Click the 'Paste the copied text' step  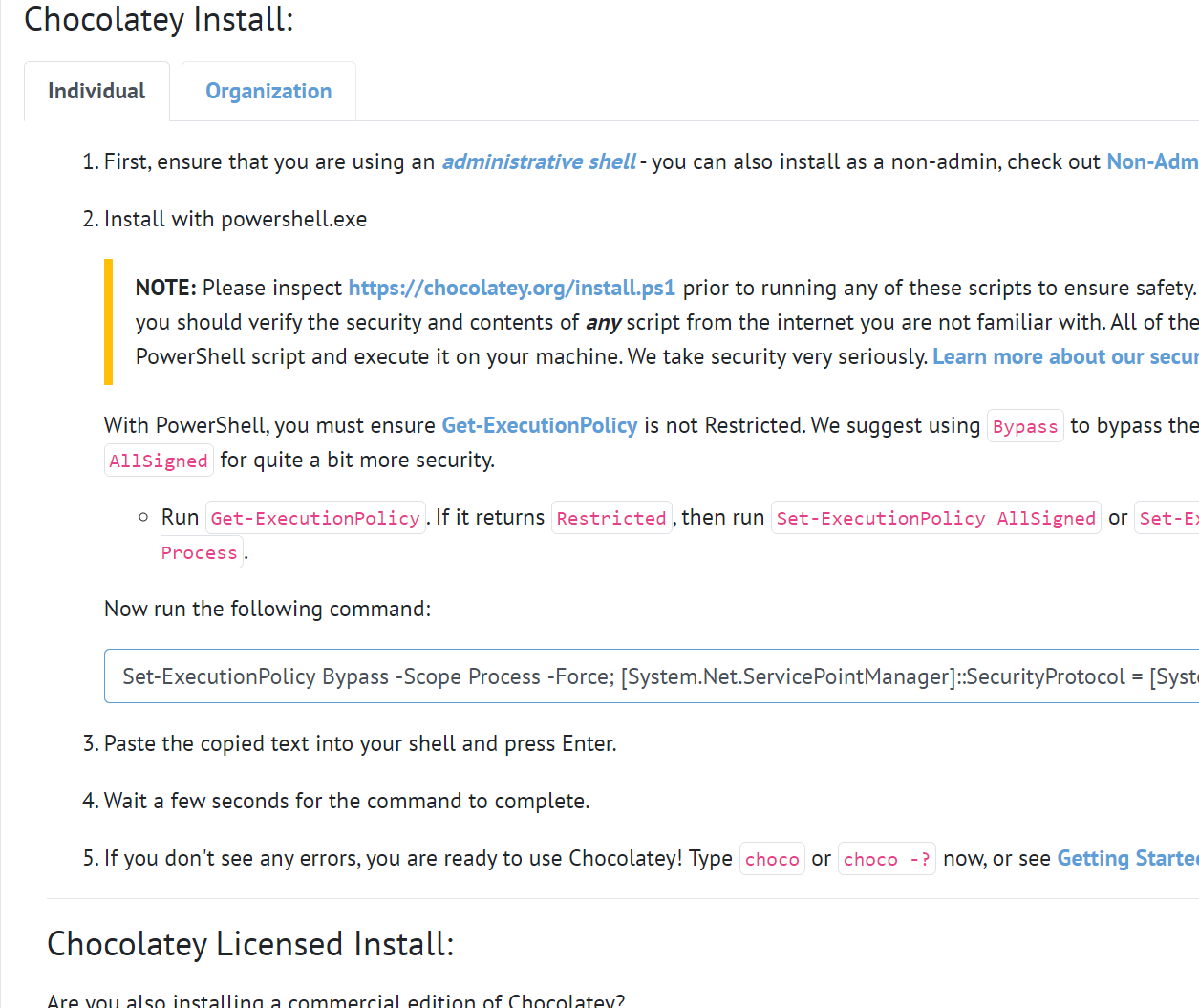click(360, 744)
